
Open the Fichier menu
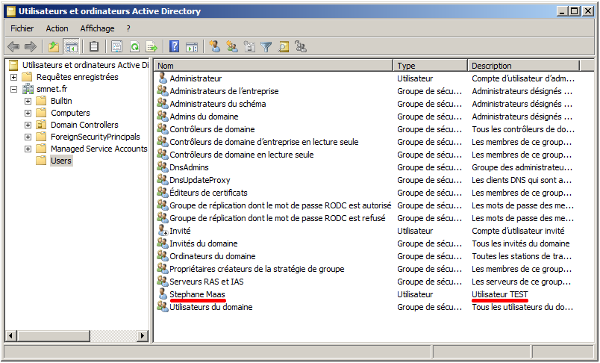coord(22,28)
